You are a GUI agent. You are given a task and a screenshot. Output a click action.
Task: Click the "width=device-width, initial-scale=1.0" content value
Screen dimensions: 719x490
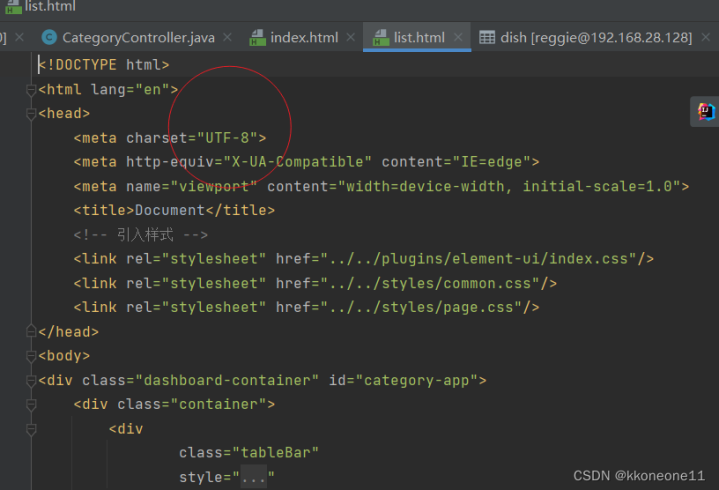(509, 187)
